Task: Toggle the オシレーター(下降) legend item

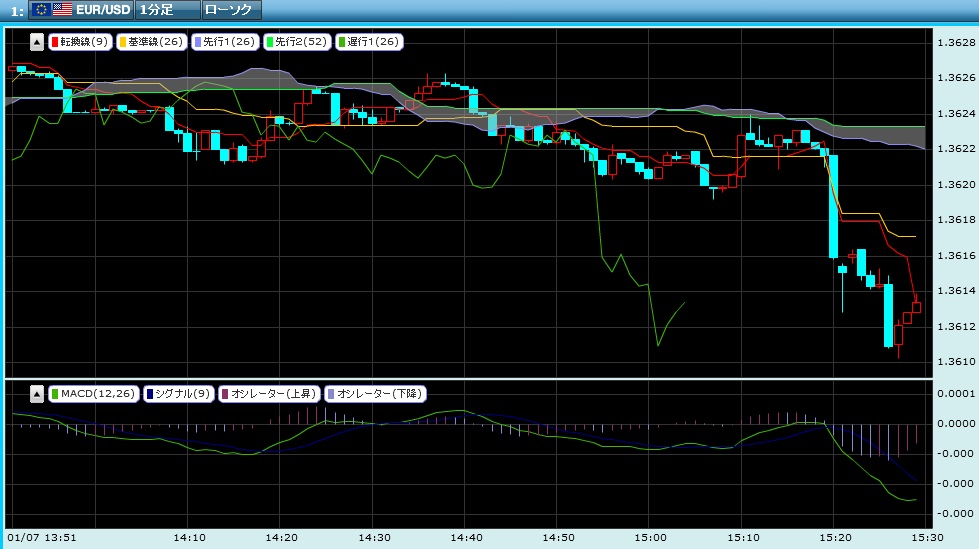Action: point(375,393)
